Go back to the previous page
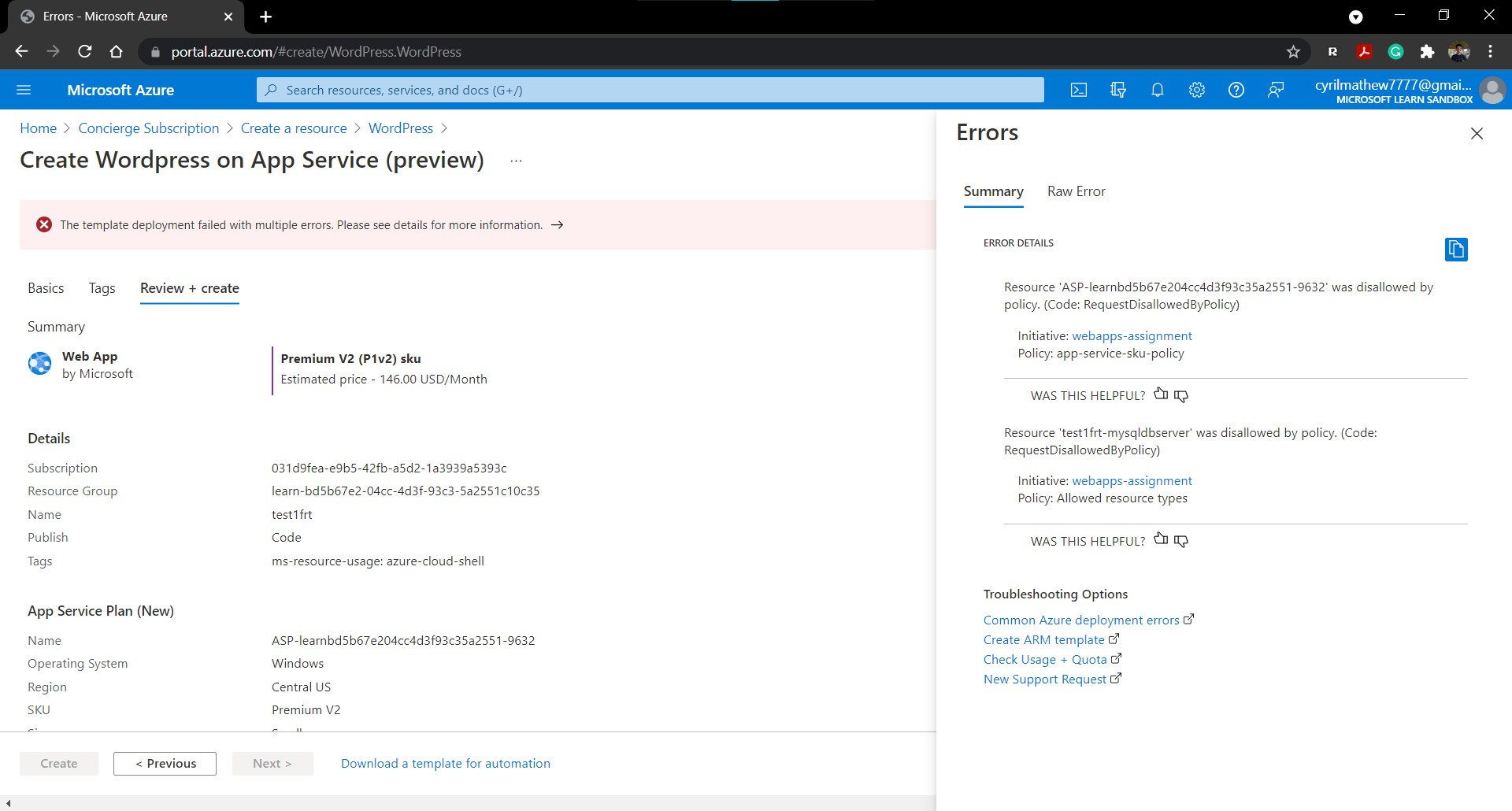The image size is (1512, 811). point(22,52)
